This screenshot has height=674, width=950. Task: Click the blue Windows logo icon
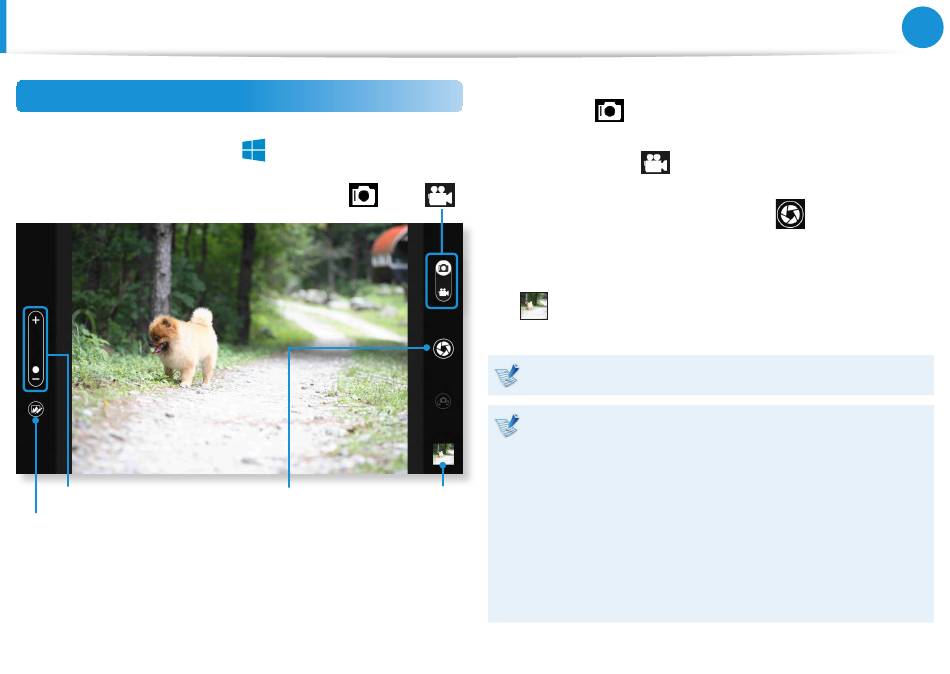(x=253, y=150)
